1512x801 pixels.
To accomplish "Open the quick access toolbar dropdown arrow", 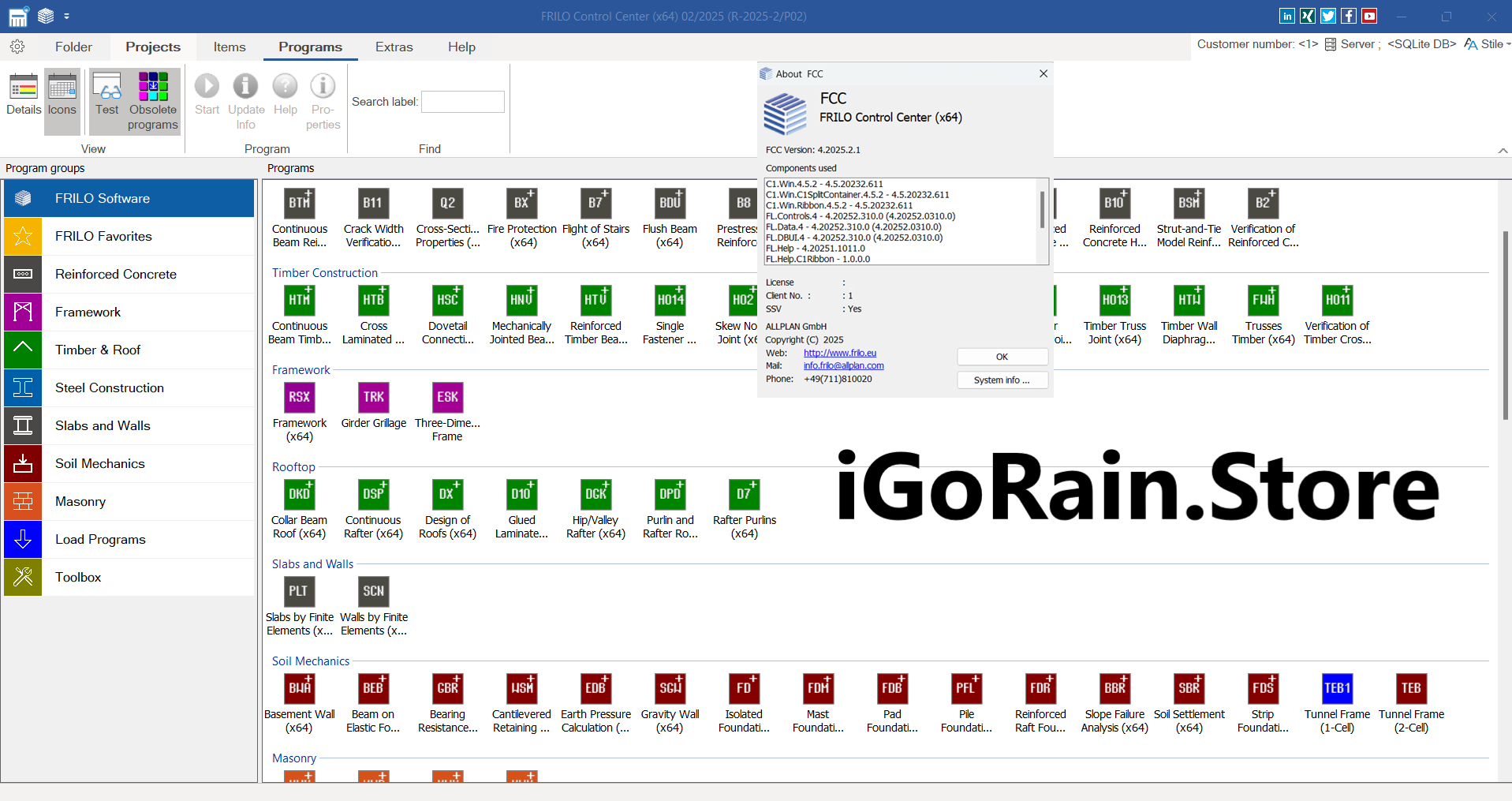I will pyautogui.click(x=67, y=16).
